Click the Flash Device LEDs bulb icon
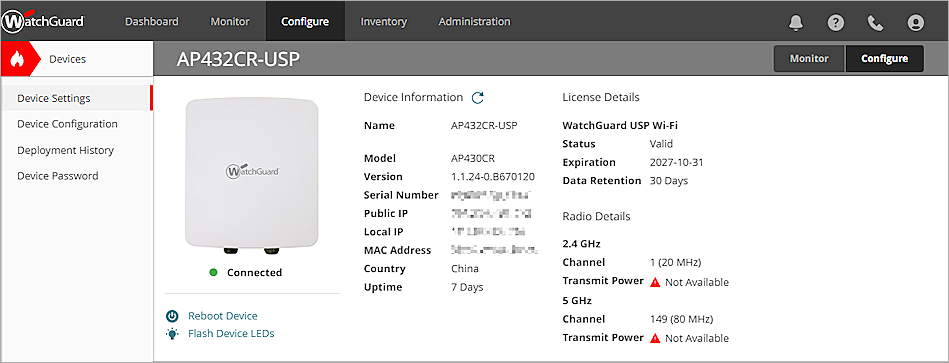This screenshot has height=363, width=949. click(x=172, y=333)
